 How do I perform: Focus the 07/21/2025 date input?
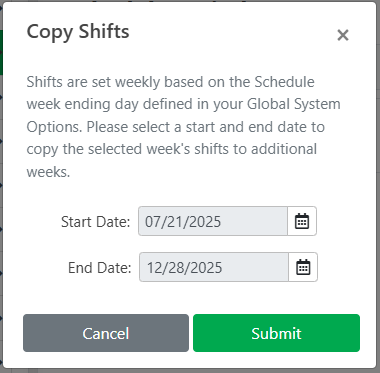(x=213, y=221)
